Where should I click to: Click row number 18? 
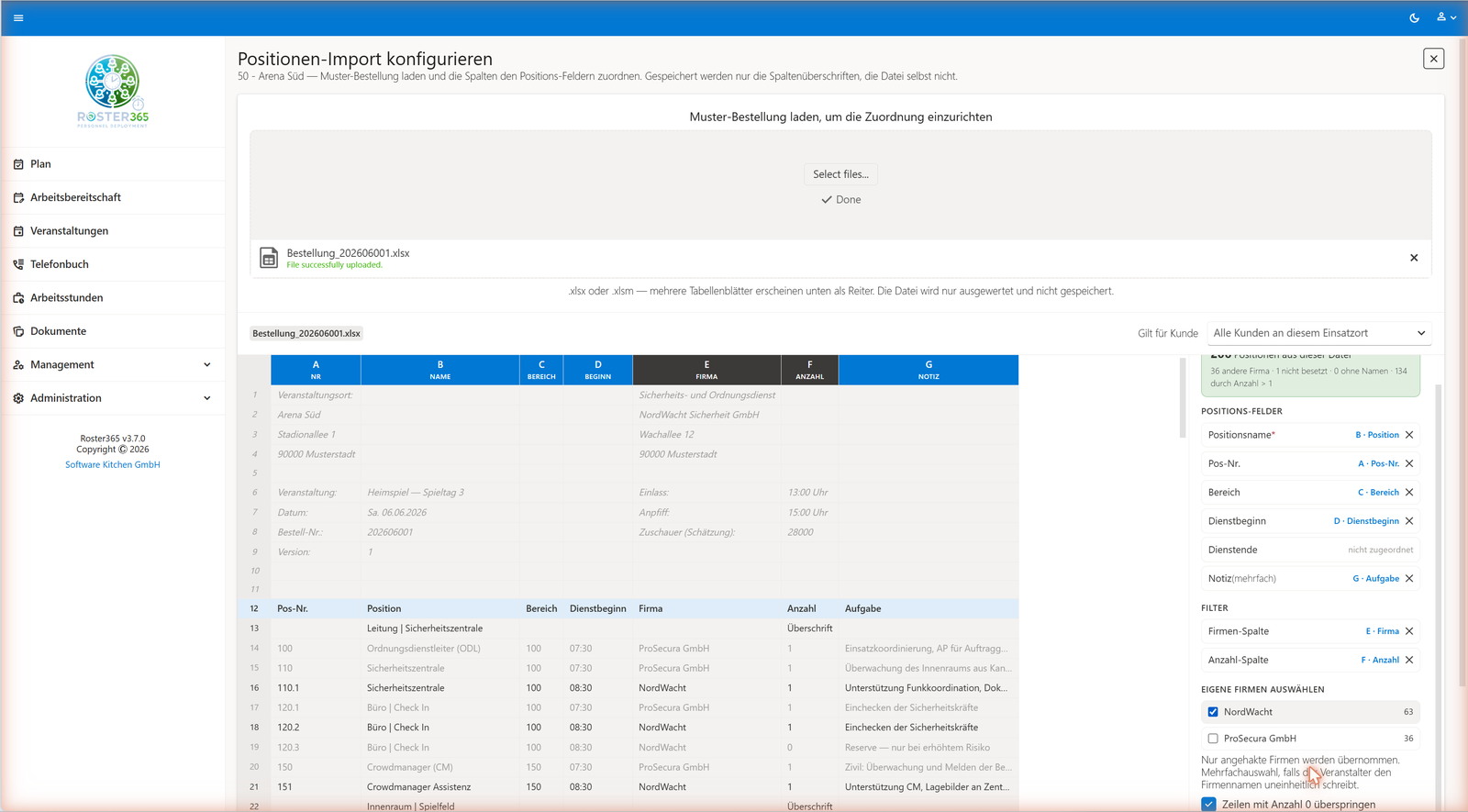click(254, 728)
